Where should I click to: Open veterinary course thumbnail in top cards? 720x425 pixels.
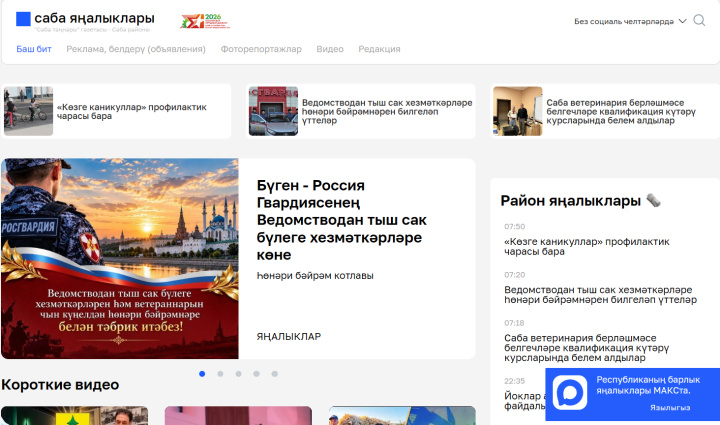518,111
